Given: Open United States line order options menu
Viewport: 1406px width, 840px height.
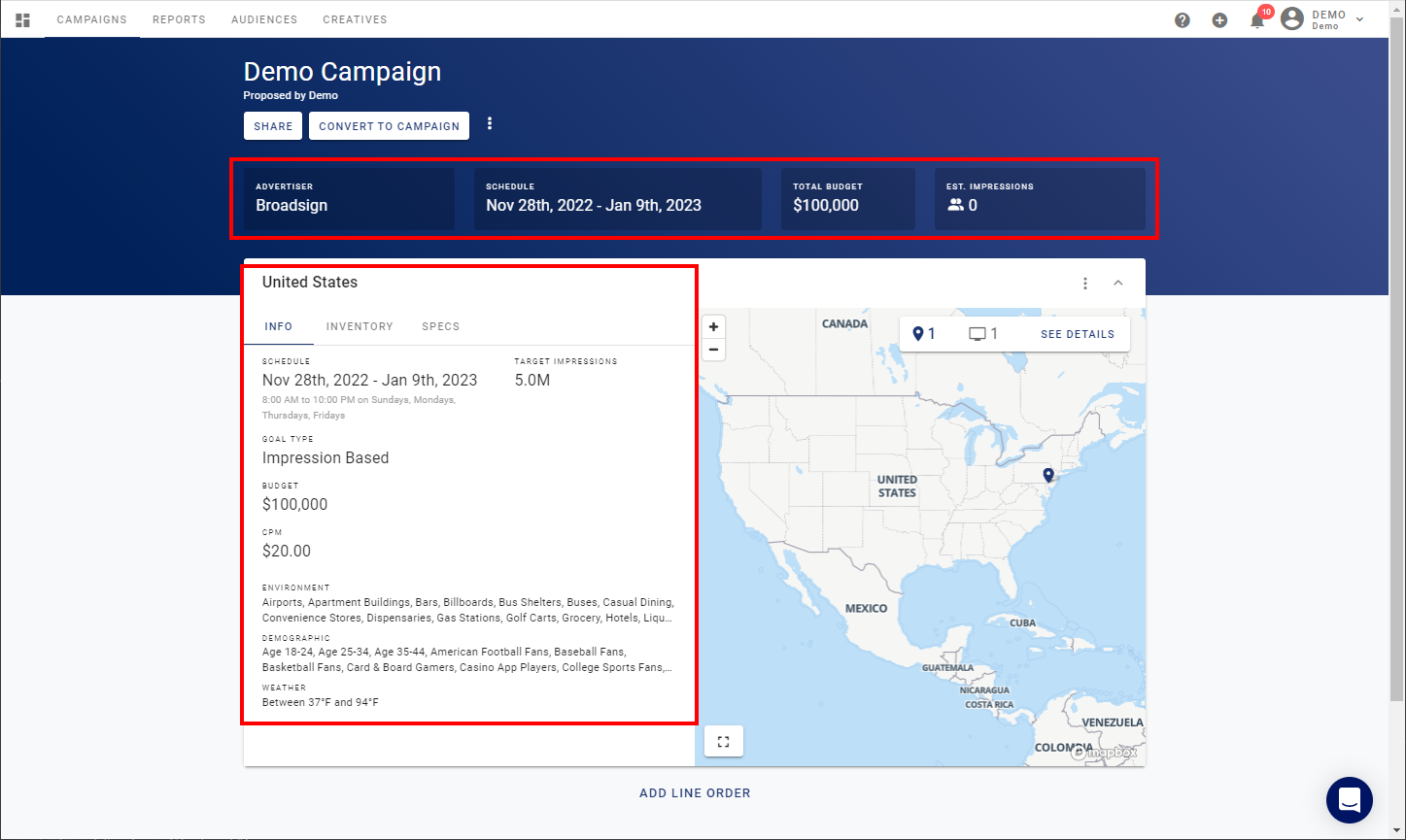Looking at the screenshot, I should (1085, 284).
